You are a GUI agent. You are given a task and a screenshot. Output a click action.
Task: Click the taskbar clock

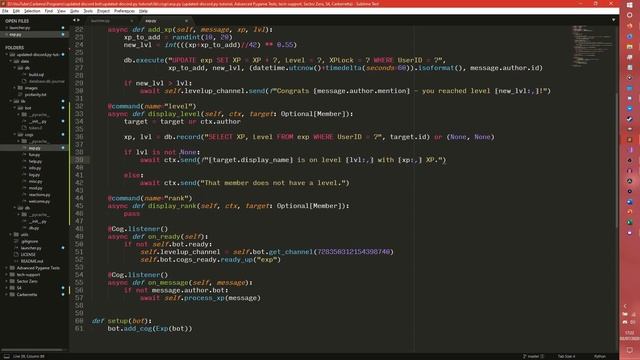point(629,336)
